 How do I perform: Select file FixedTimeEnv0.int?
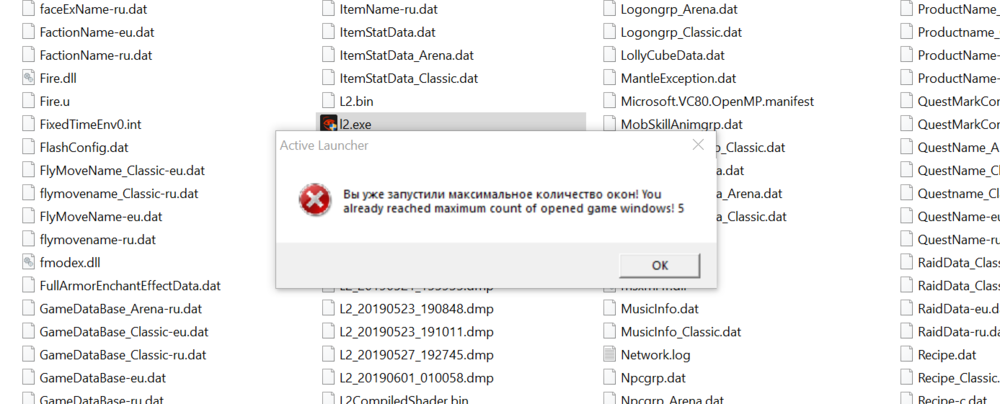90,124
